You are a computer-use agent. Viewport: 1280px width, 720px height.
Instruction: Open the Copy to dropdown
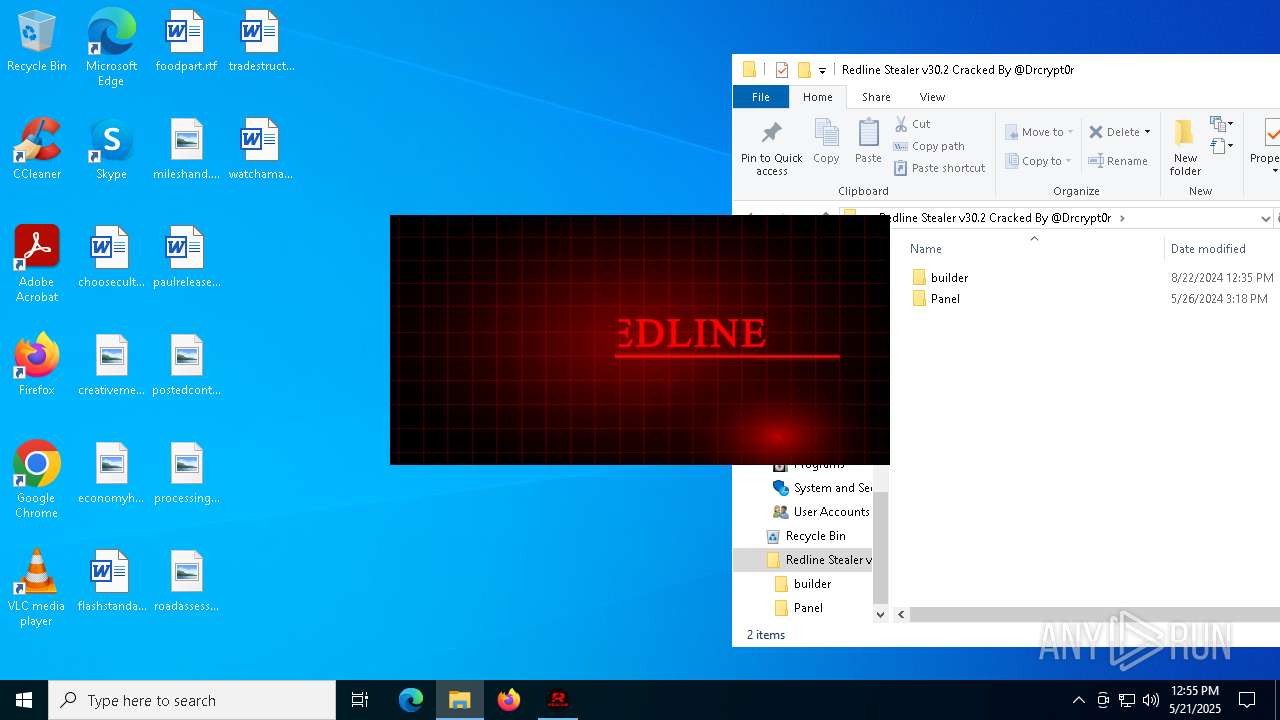coord(1039,161)
